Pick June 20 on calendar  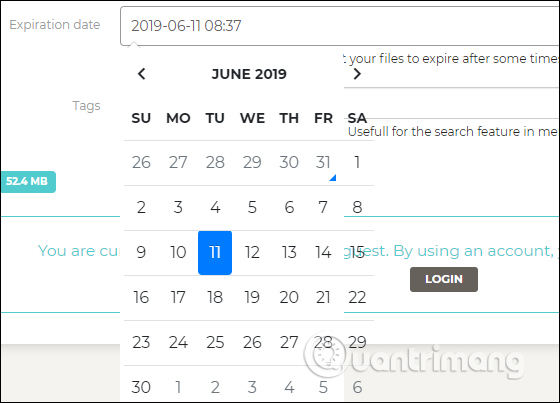[x=289, y=298]
